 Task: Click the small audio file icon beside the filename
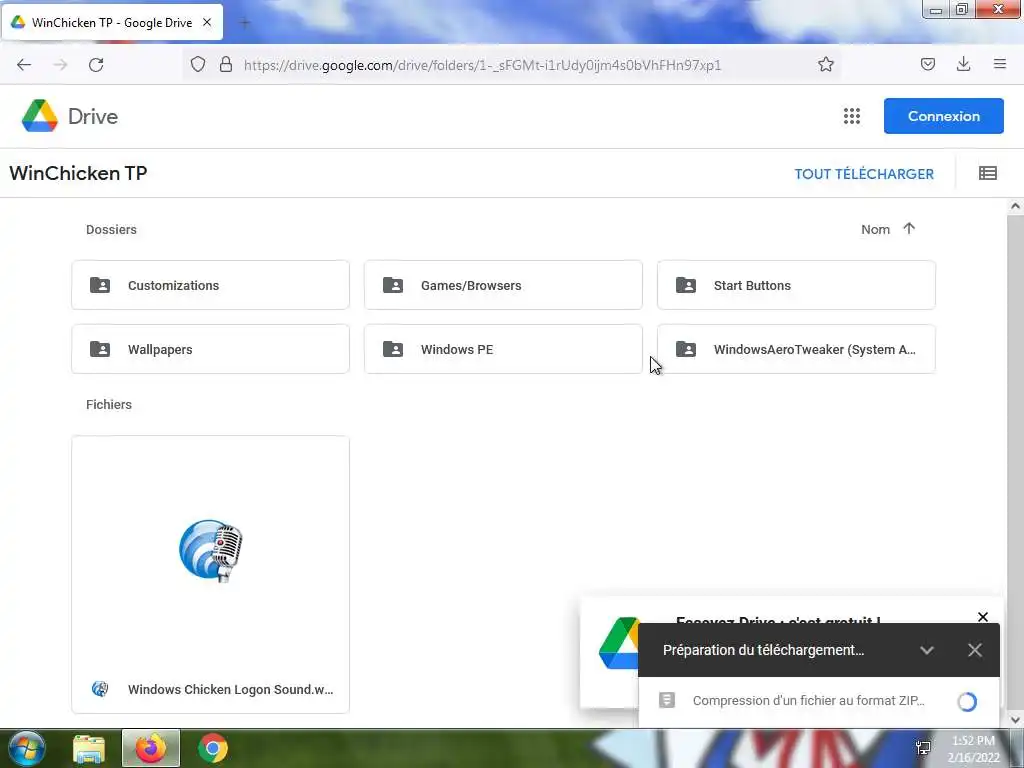click(x=100, y=689)
